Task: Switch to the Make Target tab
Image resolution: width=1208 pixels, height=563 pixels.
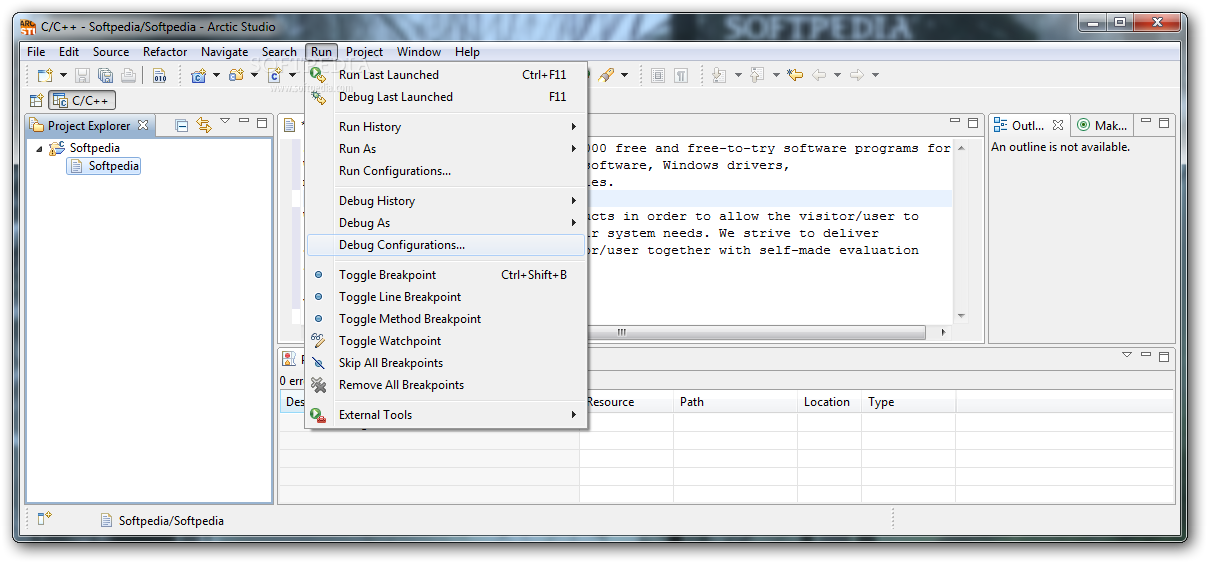Action: point(1103,125)
